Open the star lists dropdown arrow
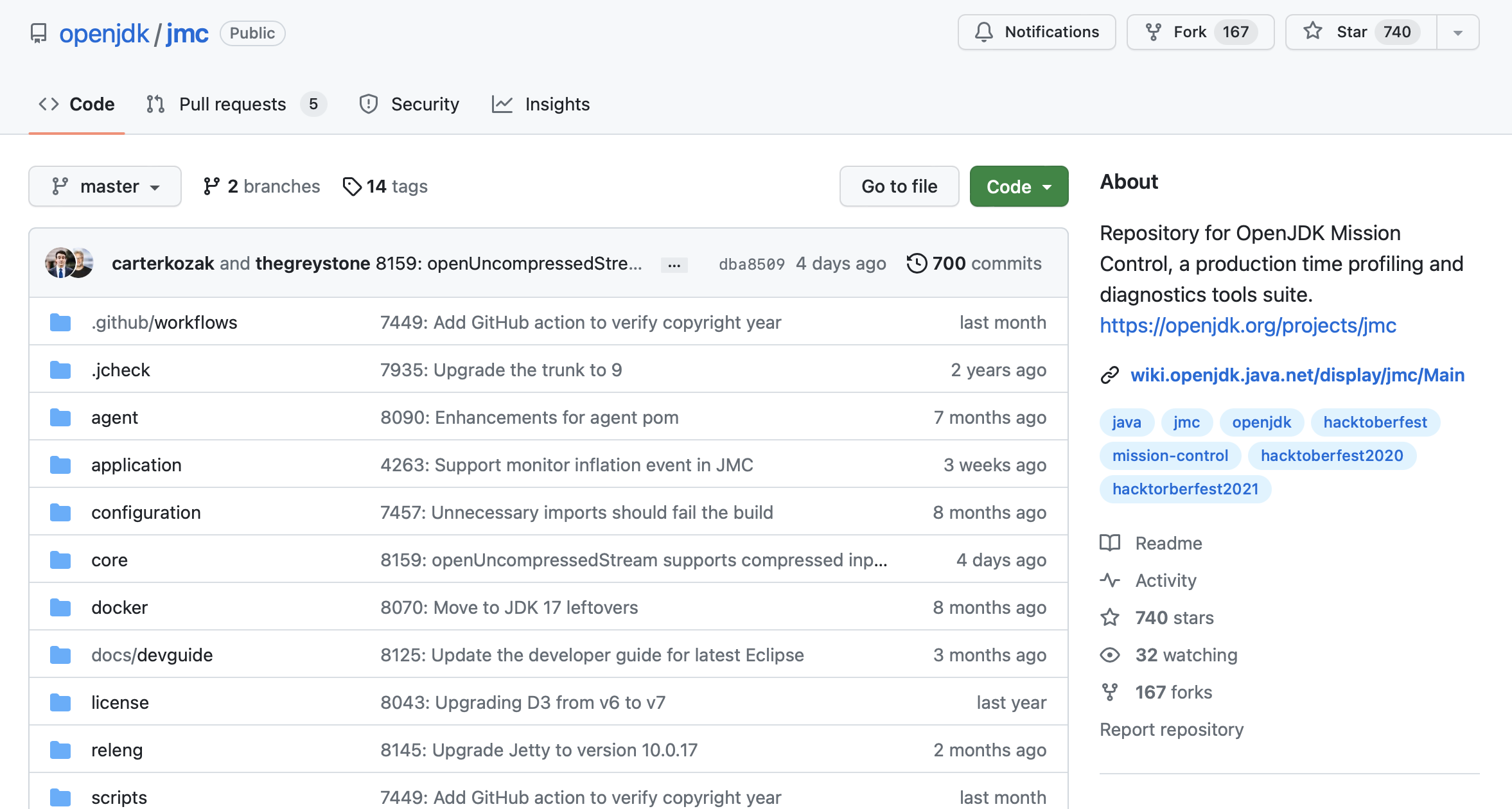1512x809 pixels. tap(1457, 33)
